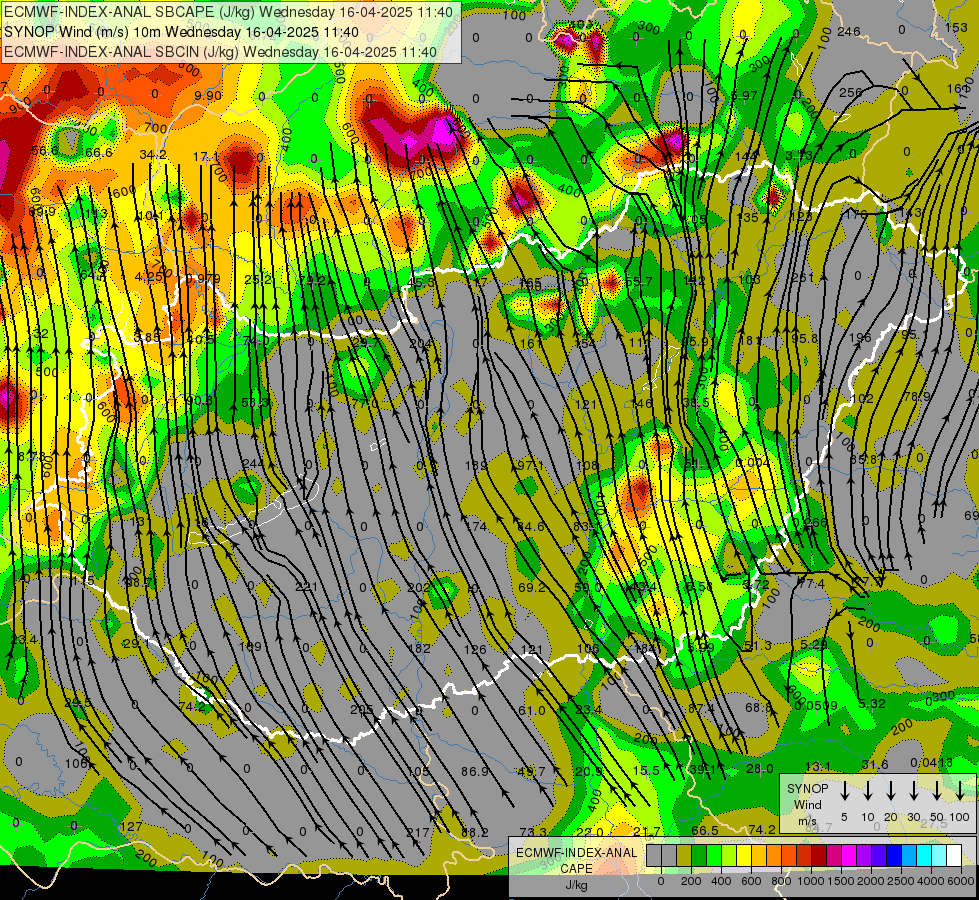Click the wind arrow above the 10 m/s label

point(868,791)
